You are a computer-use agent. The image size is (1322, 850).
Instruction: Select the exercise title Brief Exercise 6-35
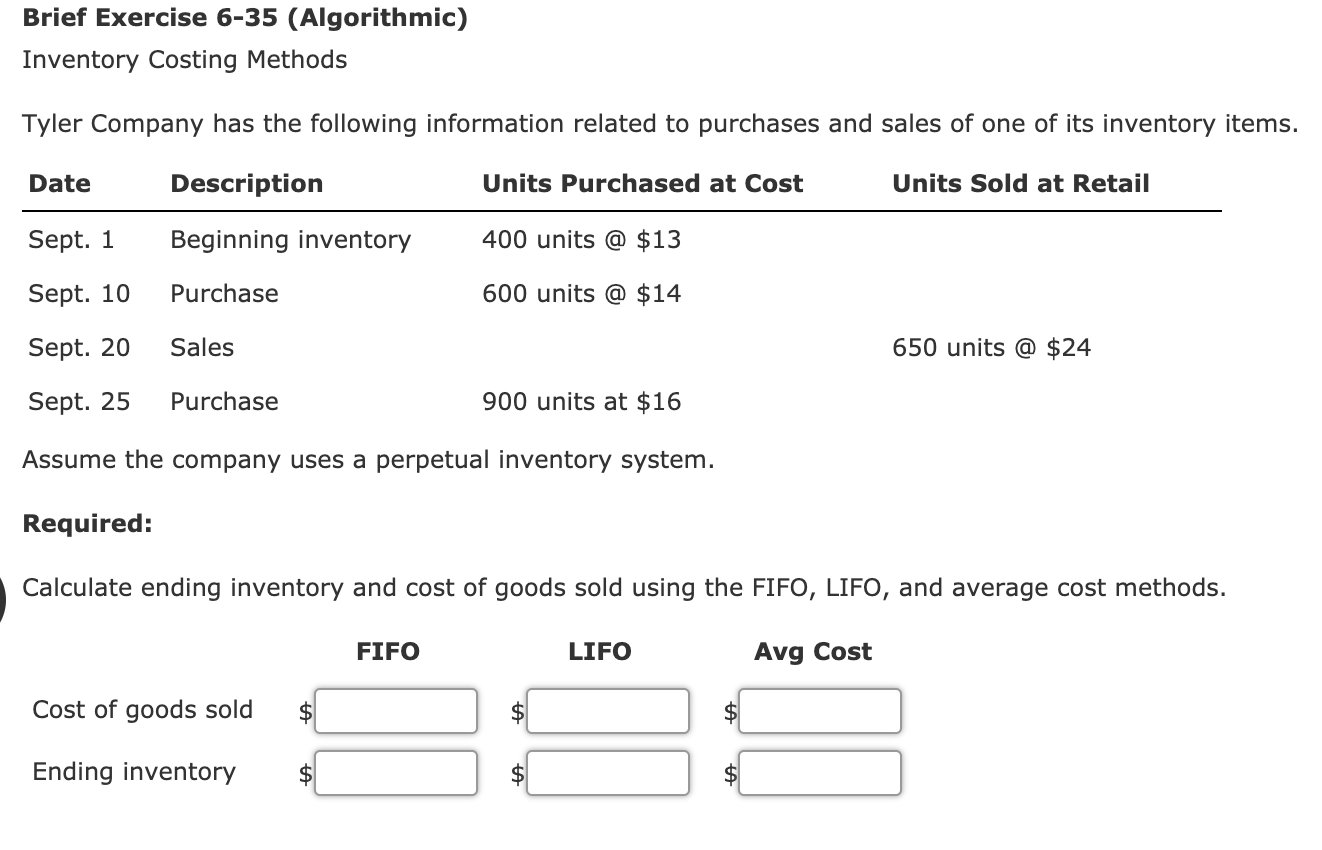(243, 17)
